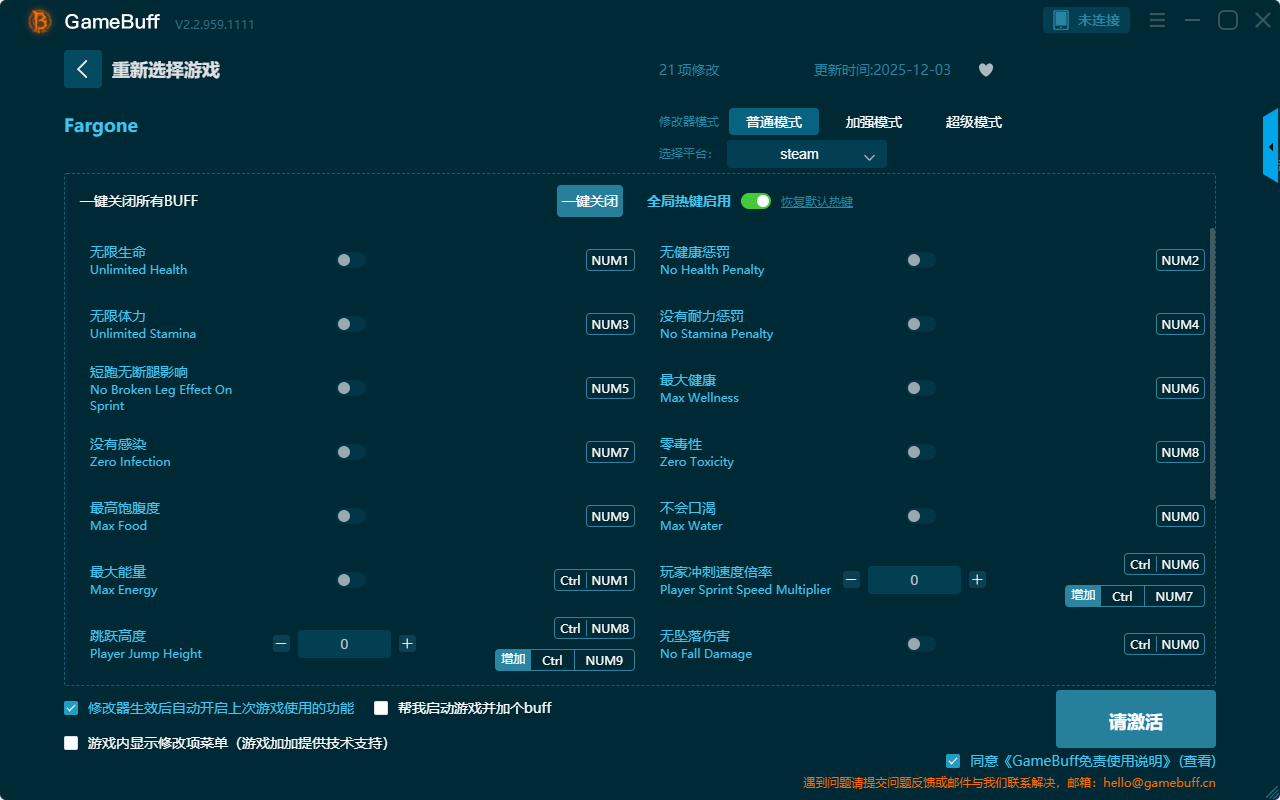This screenshot has width=1280, height=800.
Task: Click the 请激活 activate button
Action: point(1135,719)
